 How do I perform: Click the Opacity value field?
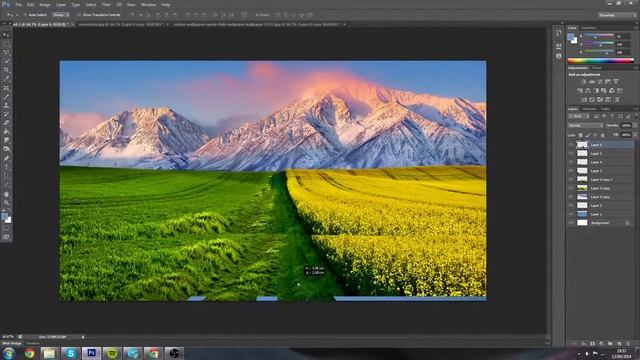[x=625, y=126]
